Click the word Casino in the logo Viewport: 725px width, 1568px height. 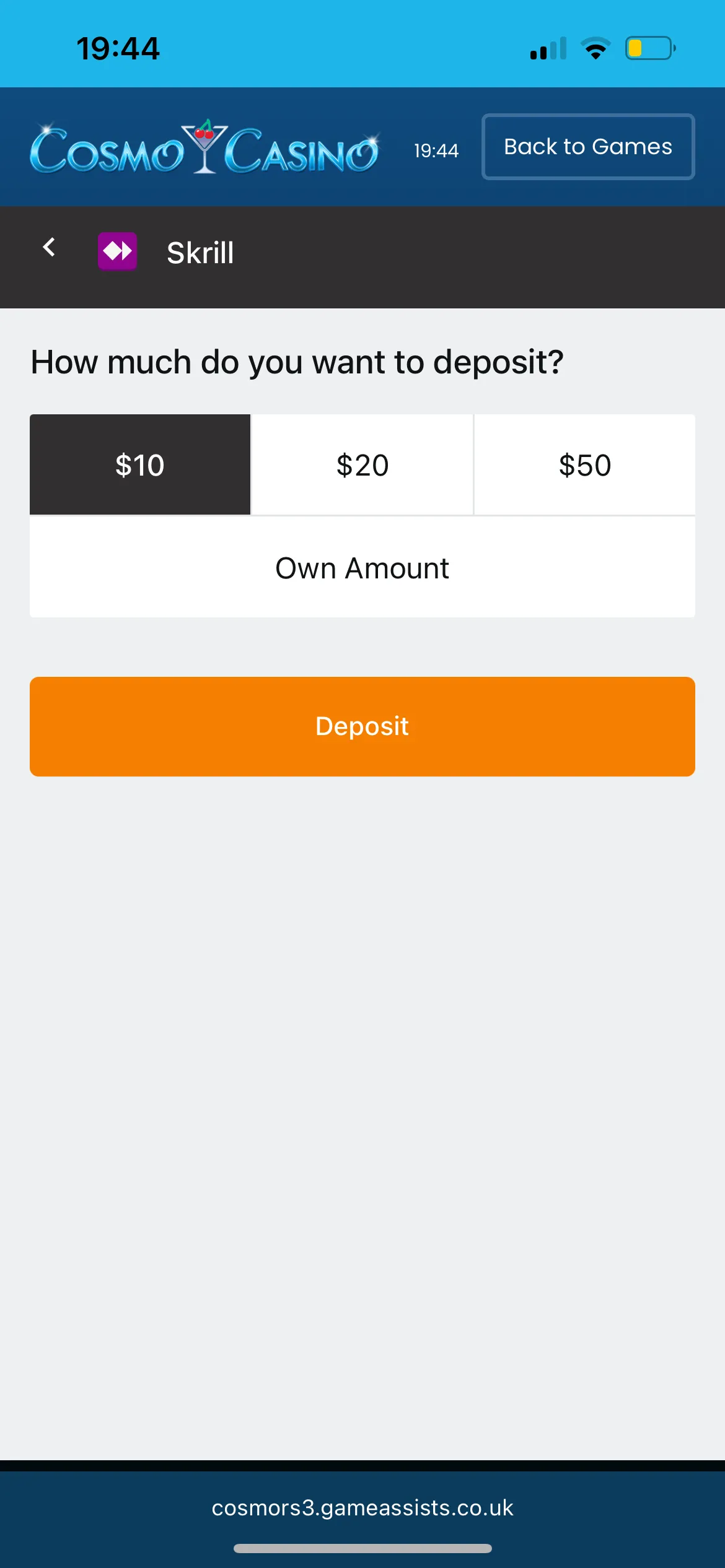click(301, 151)
